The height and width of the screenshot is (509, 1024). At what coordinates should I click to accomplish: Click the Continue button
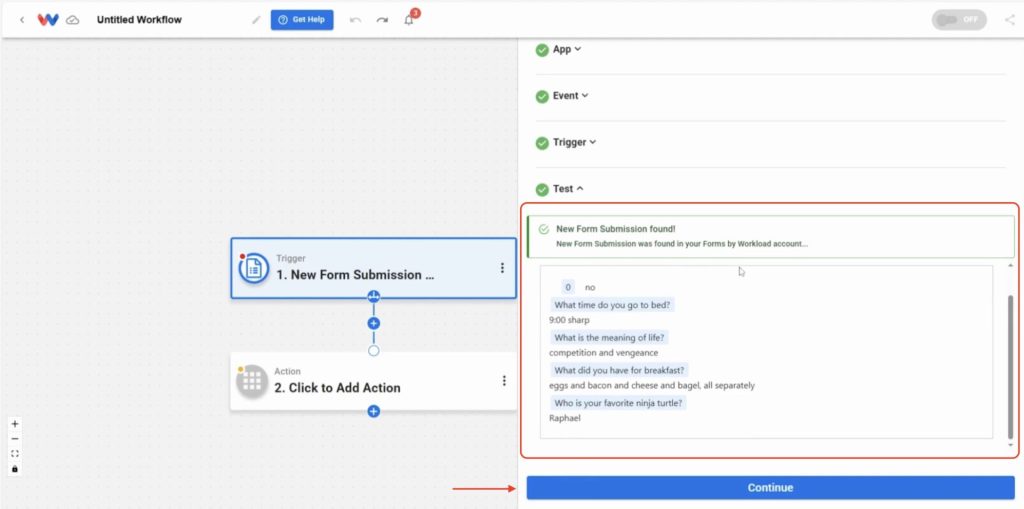771,487
